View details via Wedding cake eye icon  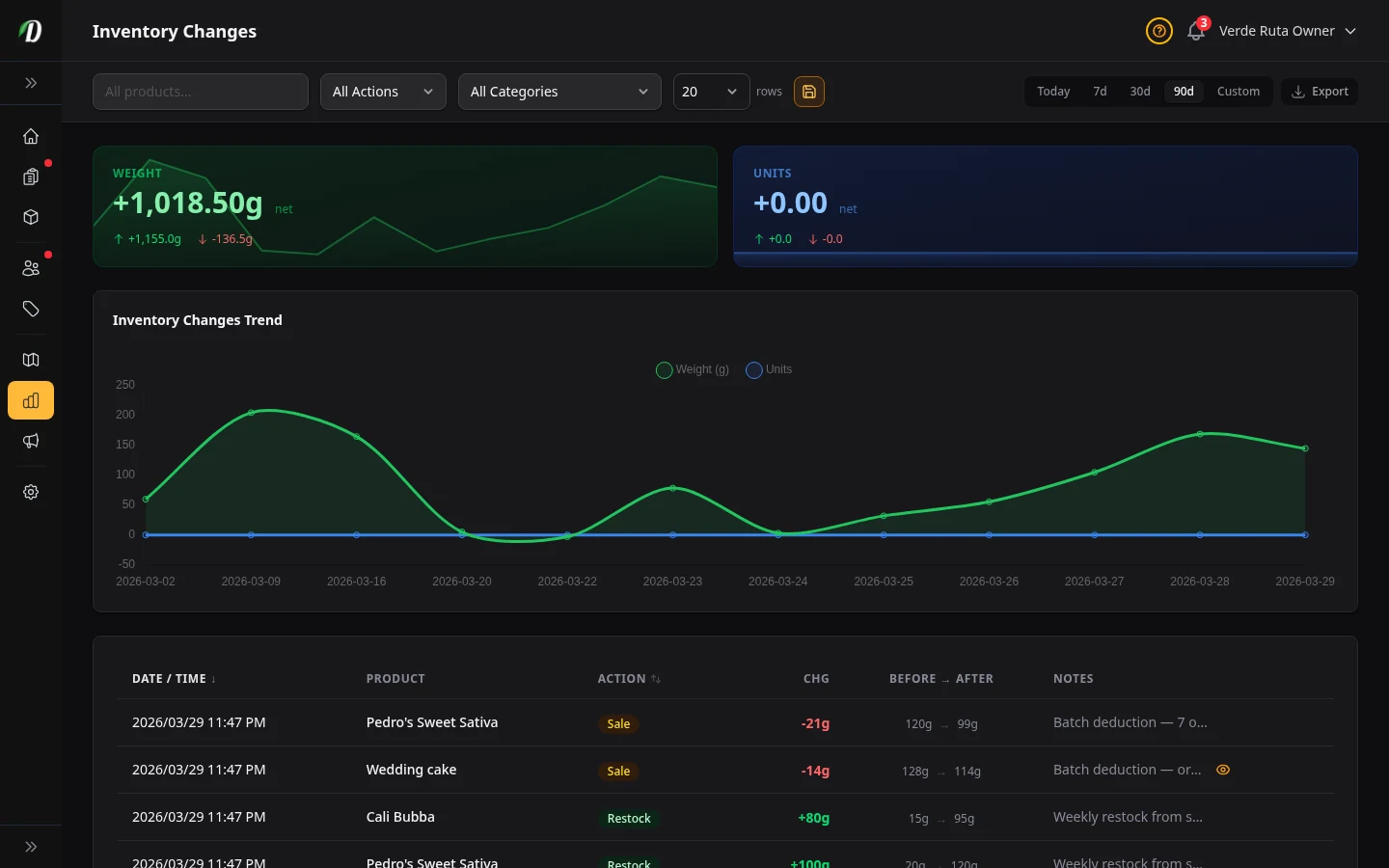(x=1223, y=770)
